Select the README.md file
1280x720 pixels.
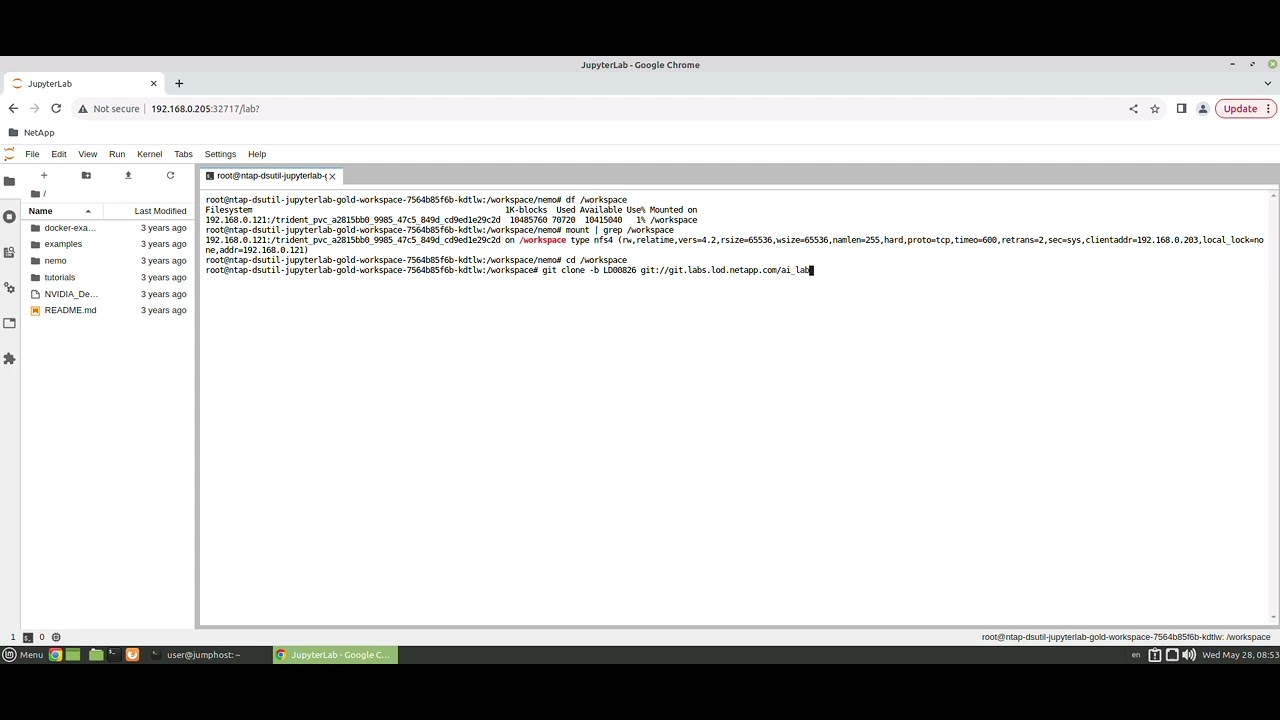(x=107, y=310)
